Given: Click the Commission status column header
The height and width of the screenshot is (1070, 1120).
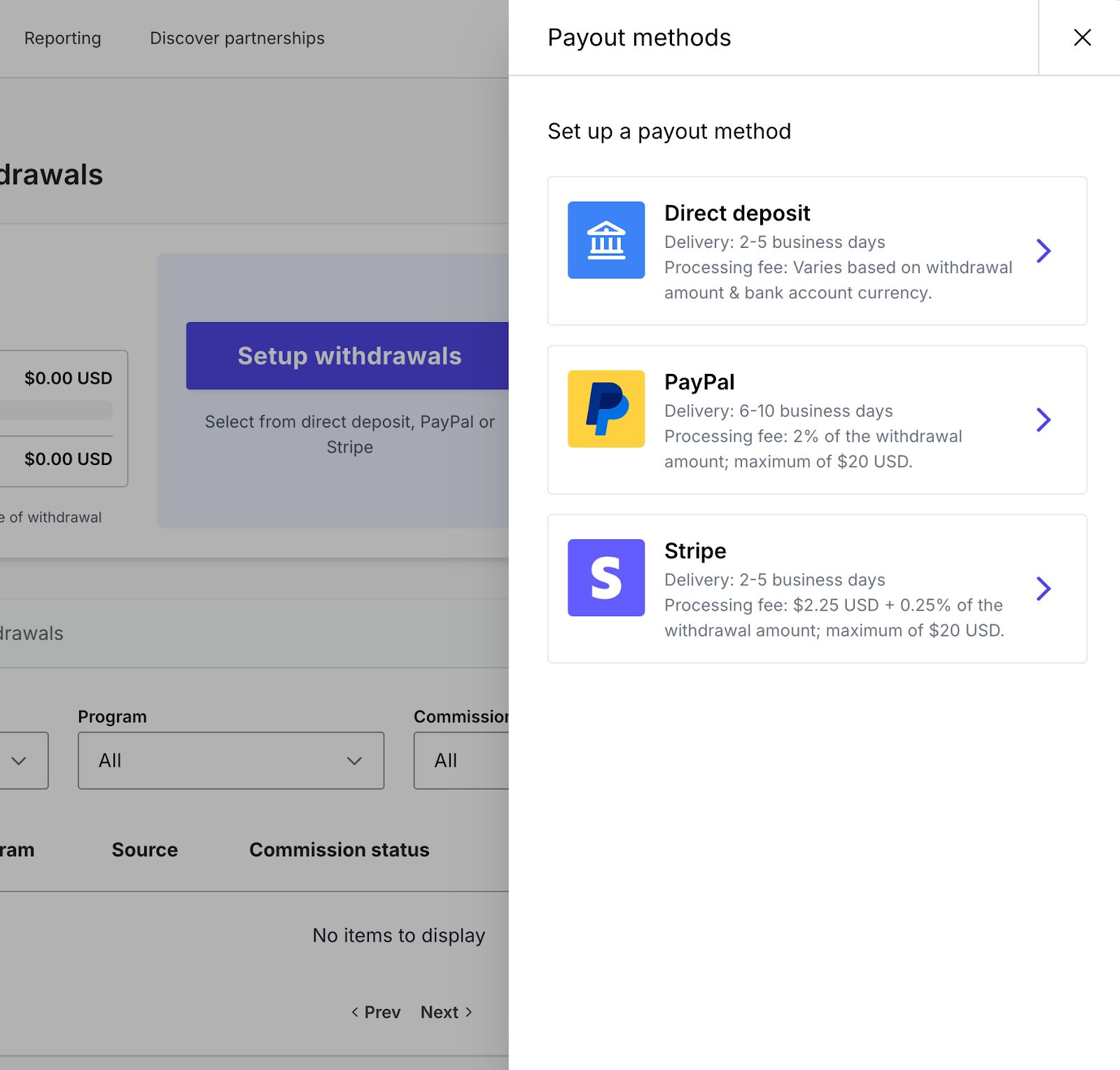Looking at the screenshot, I should coord(339,849).
